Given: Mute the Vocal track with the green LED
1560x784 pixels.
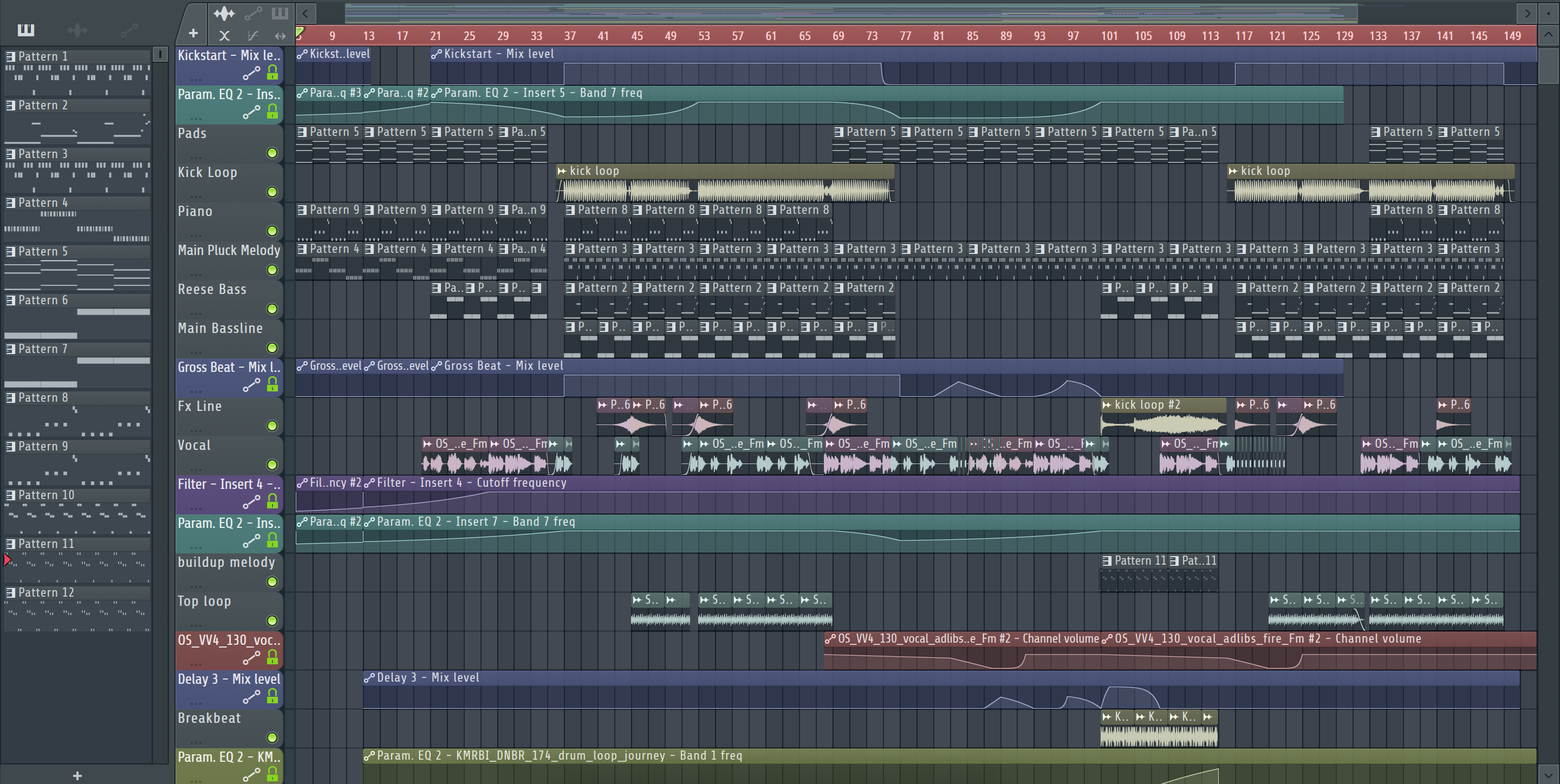Looking at the screenshot, I should 272,465.
